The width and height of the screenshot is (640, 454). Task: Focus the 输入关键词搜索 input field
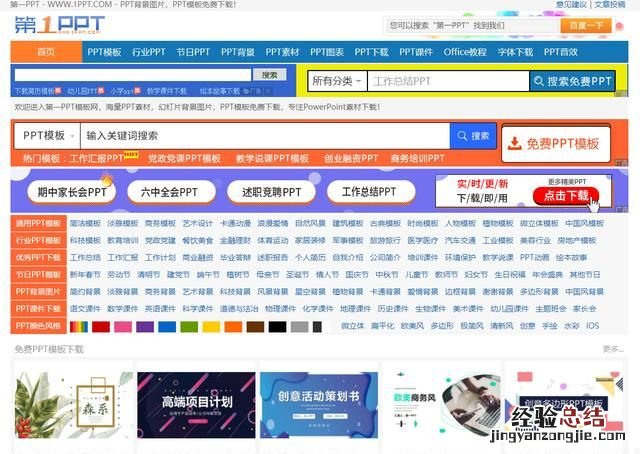point(265,136)
